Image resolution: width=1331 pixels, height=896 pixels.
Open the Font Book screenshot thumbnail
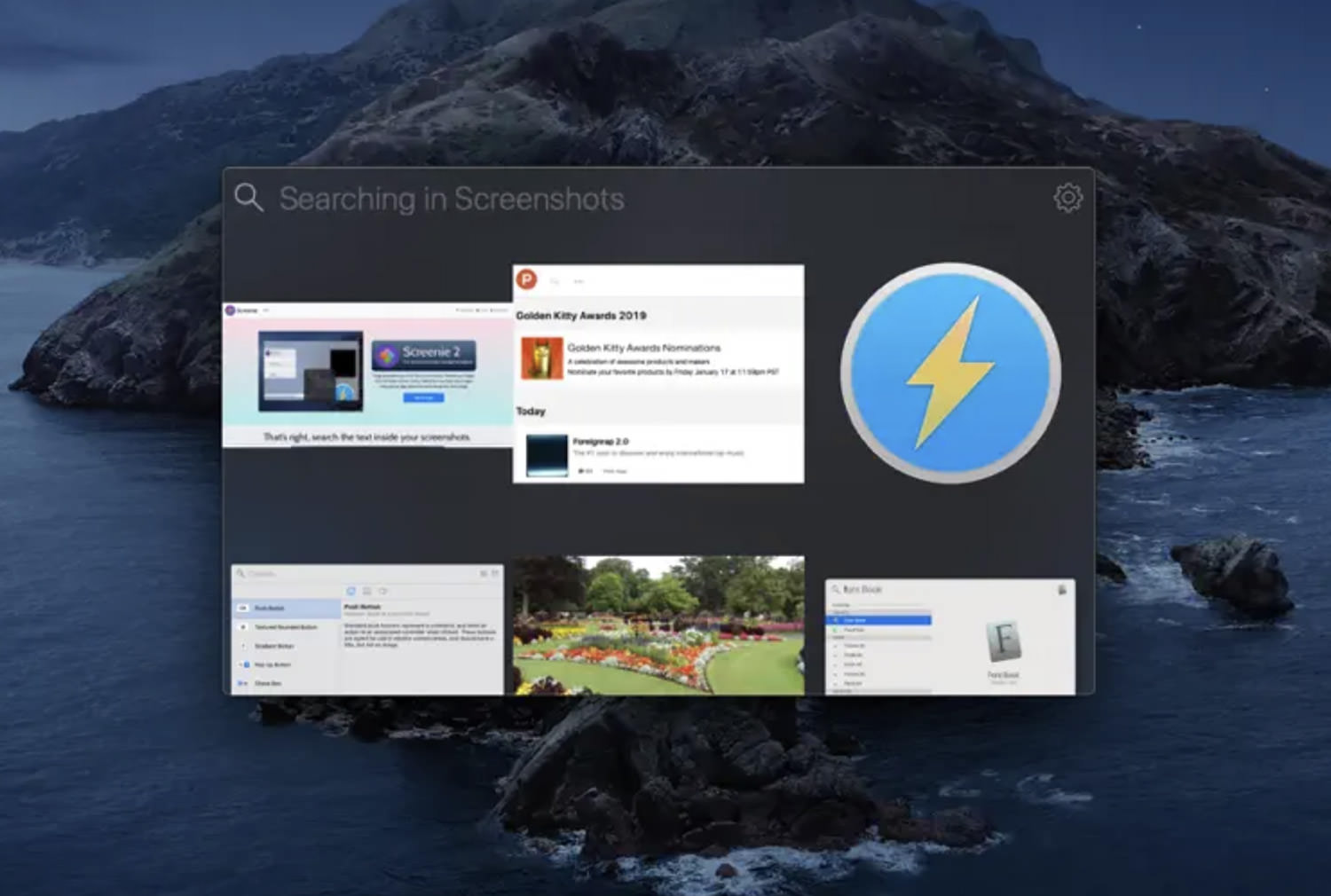(950, 636)
